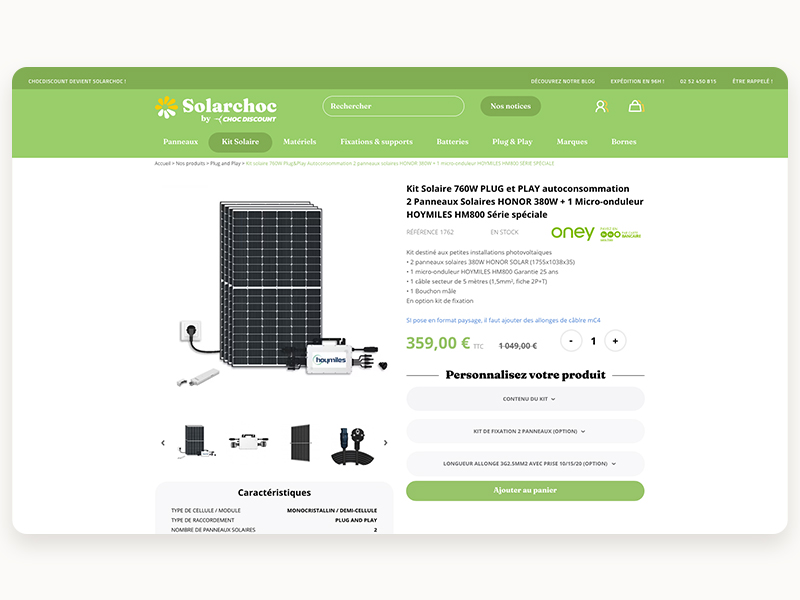Open the shopping basket icon

point(636,106)
